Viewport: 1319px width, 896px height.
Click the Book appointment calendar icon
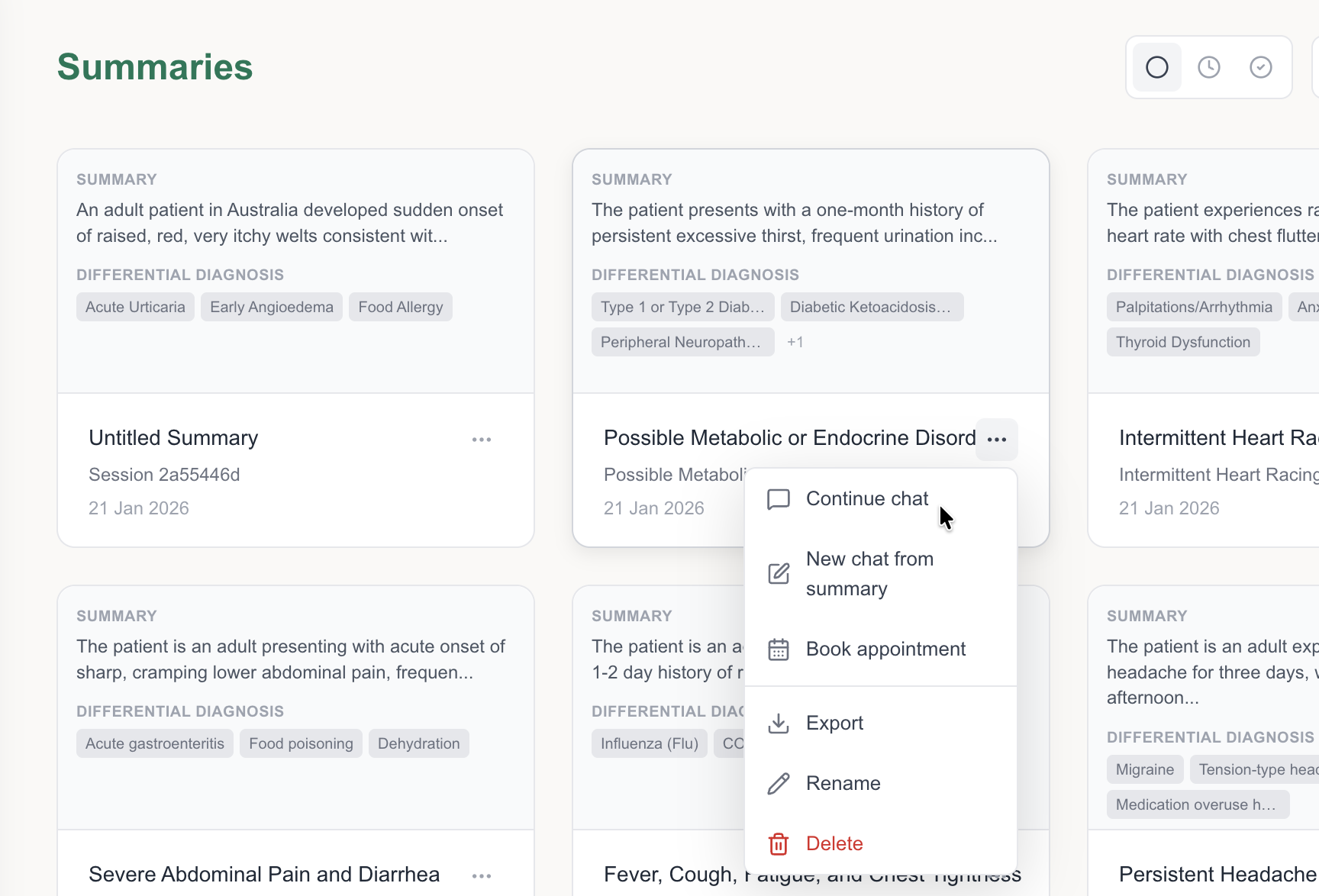[x=778, y=649]
